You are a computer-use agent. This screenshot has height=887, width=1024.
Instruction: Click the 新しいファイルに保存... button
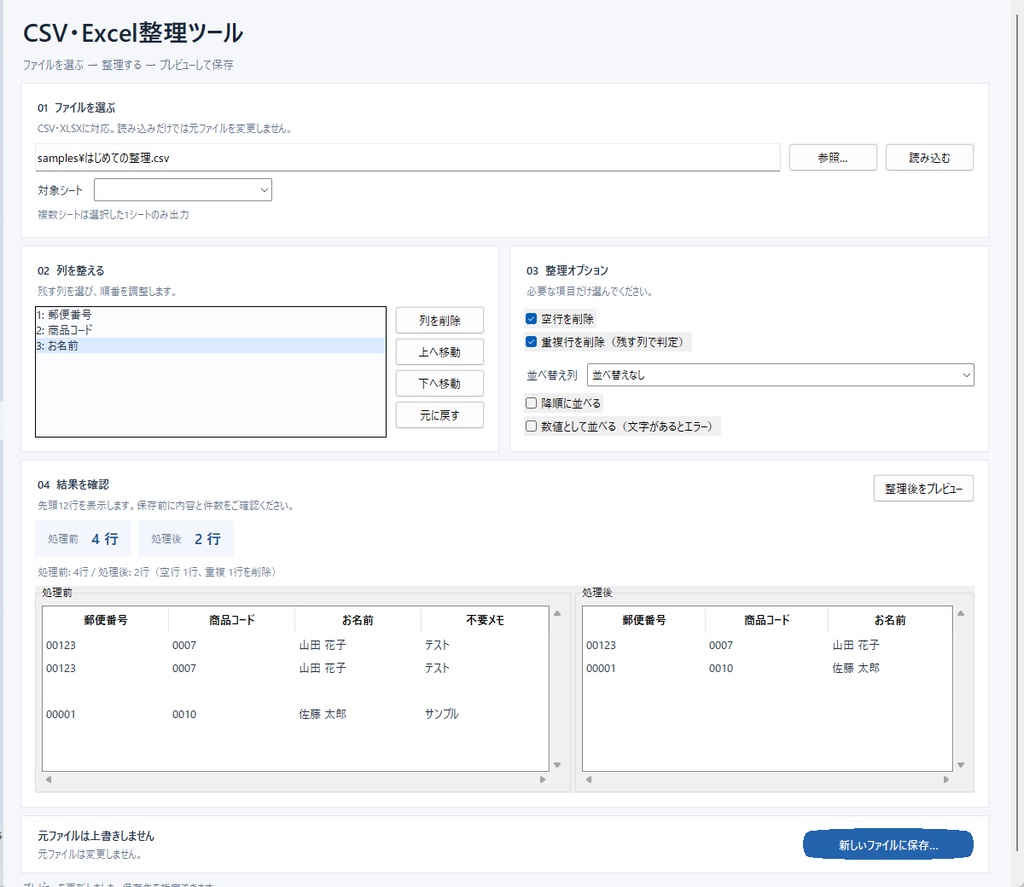pos(888,845)
